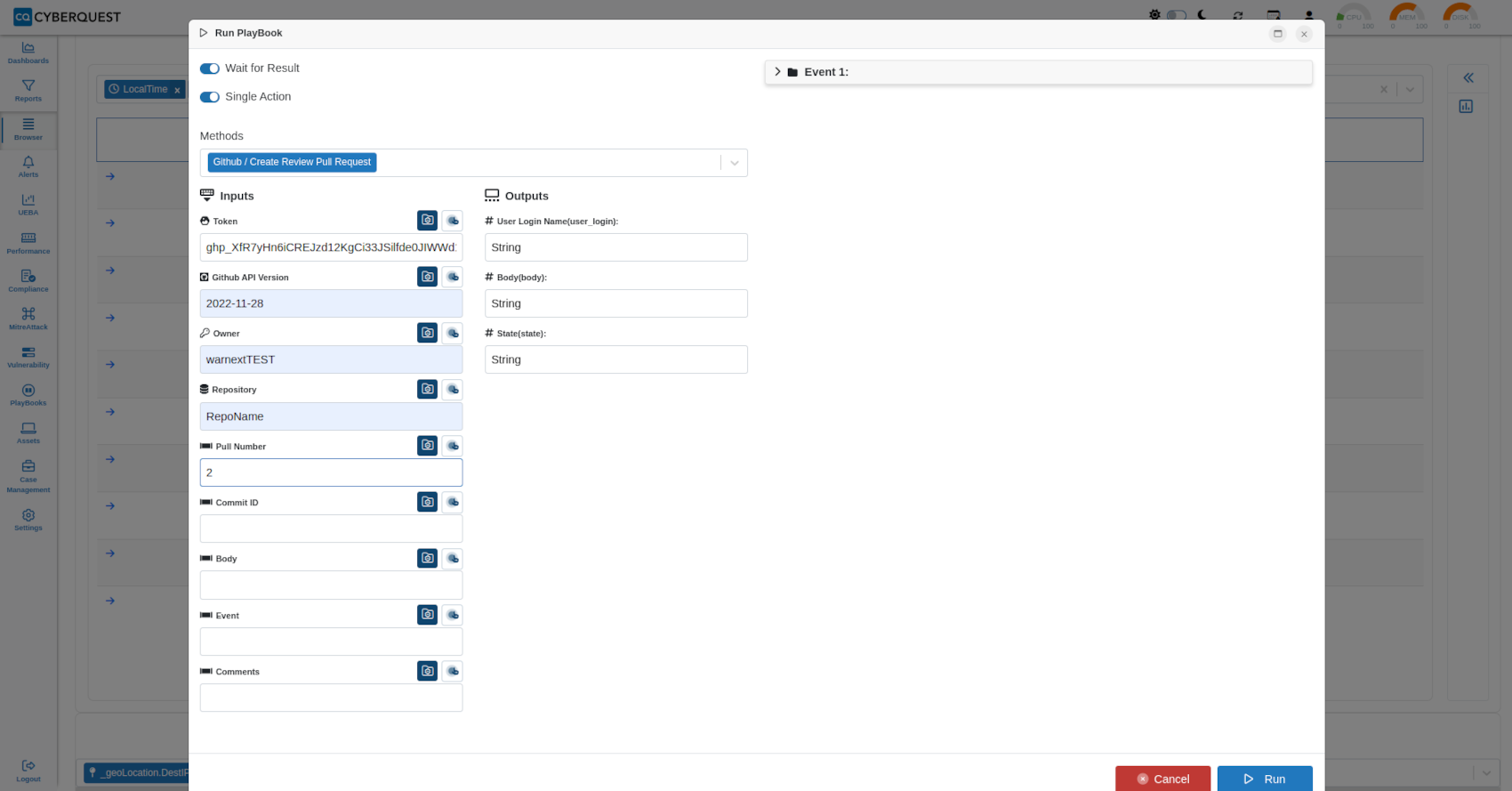Click the Github API Version field
Screen dimensions: 1512x791
pos(332,303)
